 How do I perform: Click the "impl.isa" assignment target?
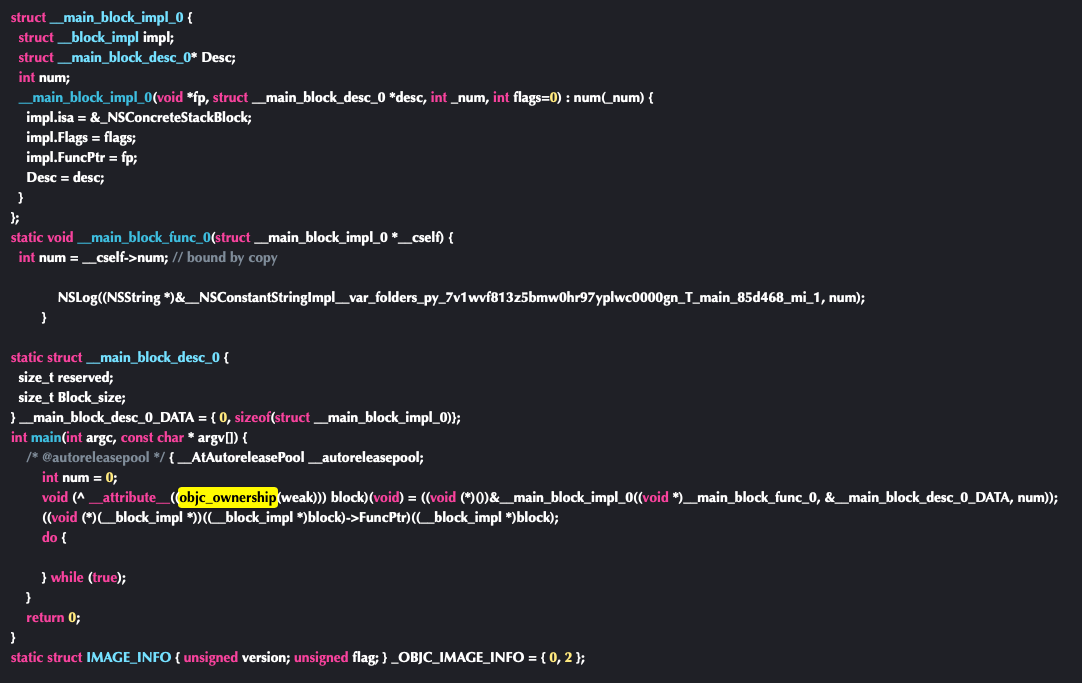[x=50, y=117]
